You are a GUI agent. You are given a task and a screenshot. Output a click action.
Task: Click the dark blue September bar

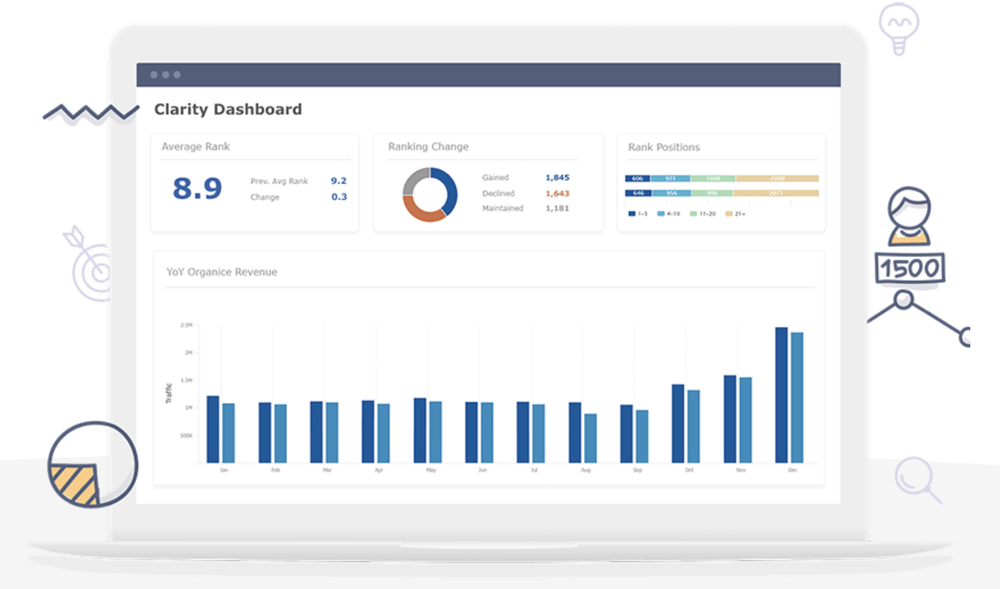[626, 434]
